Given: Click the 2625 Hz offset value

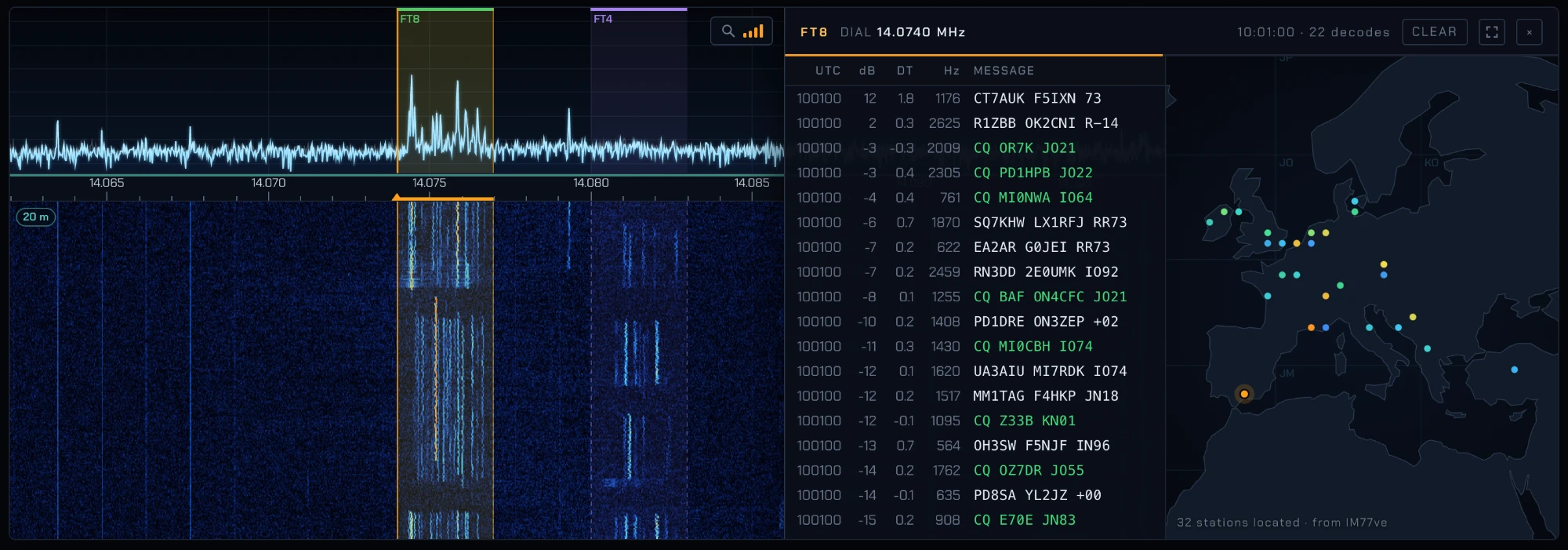Looking at the screenshot, I should (944, 123).
